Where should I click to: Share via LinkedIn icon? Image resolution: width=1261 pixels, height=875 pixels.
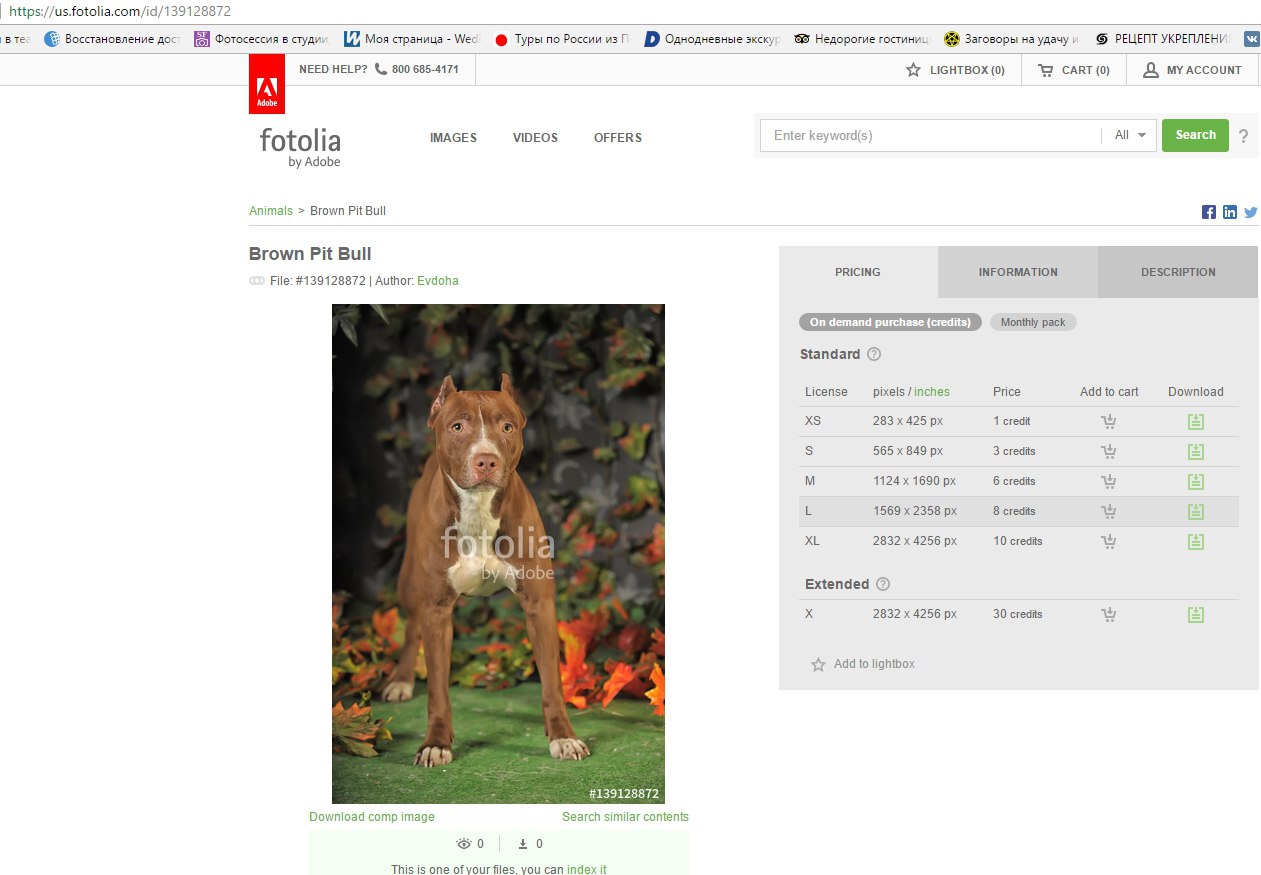[x=1230, y=212]
